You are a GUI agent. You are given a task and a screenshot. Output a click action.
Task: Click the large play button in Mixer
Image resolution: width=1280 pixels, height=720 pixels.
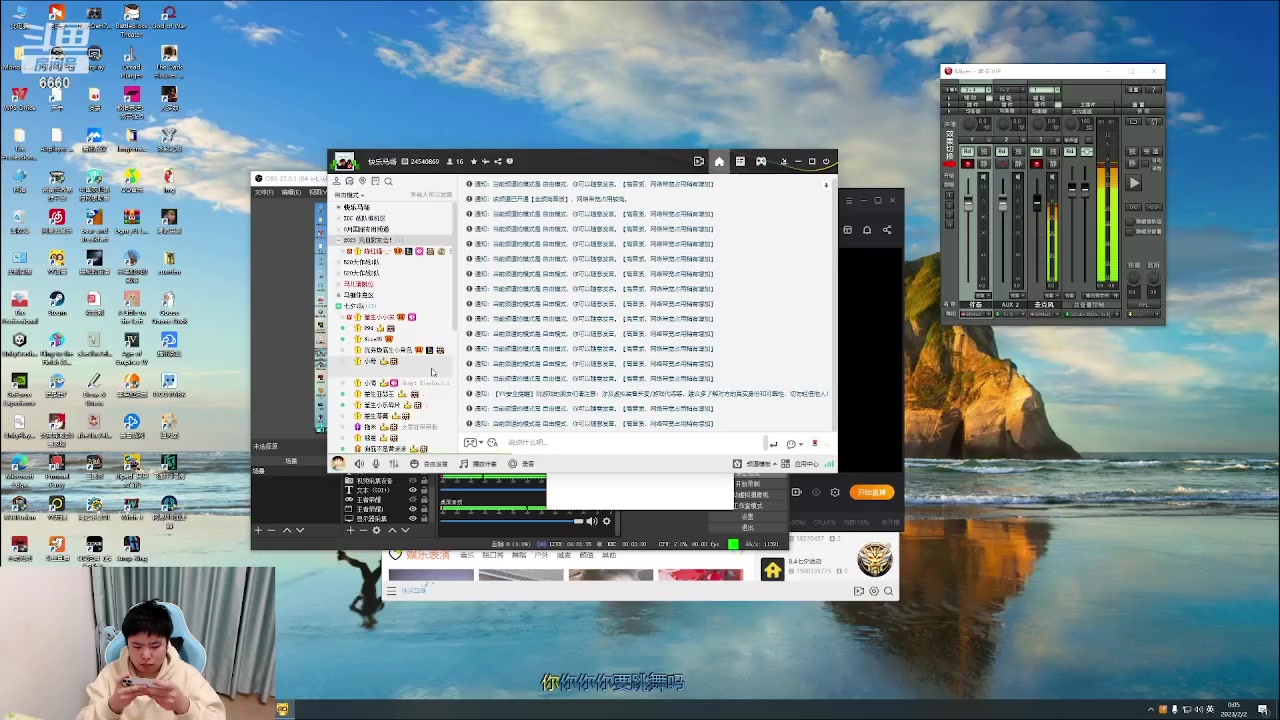(1133, 183)
